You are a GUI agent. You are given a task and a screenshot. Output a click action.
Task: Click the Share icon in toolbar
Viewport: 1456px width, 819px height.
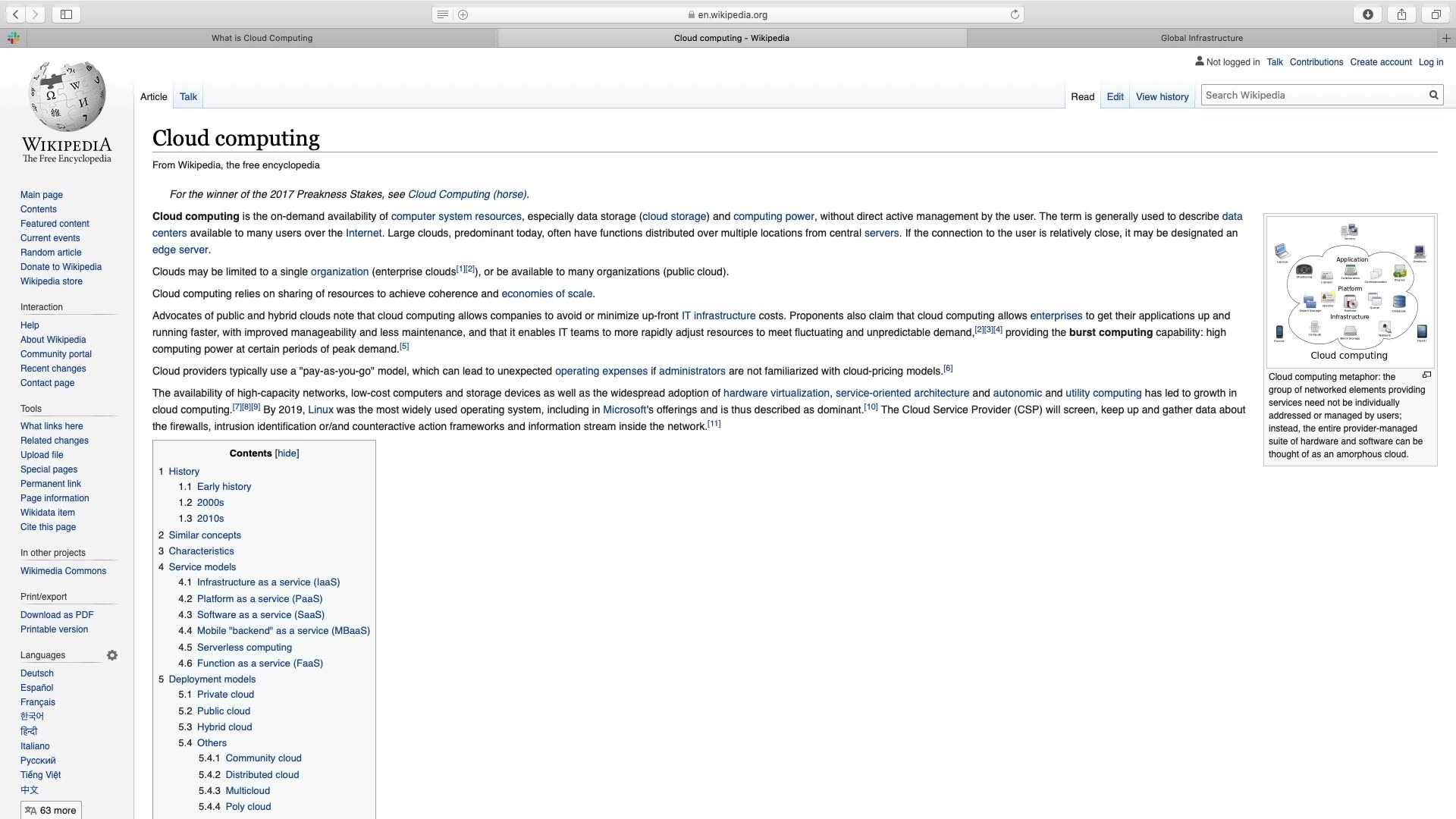pos(1401,14)
